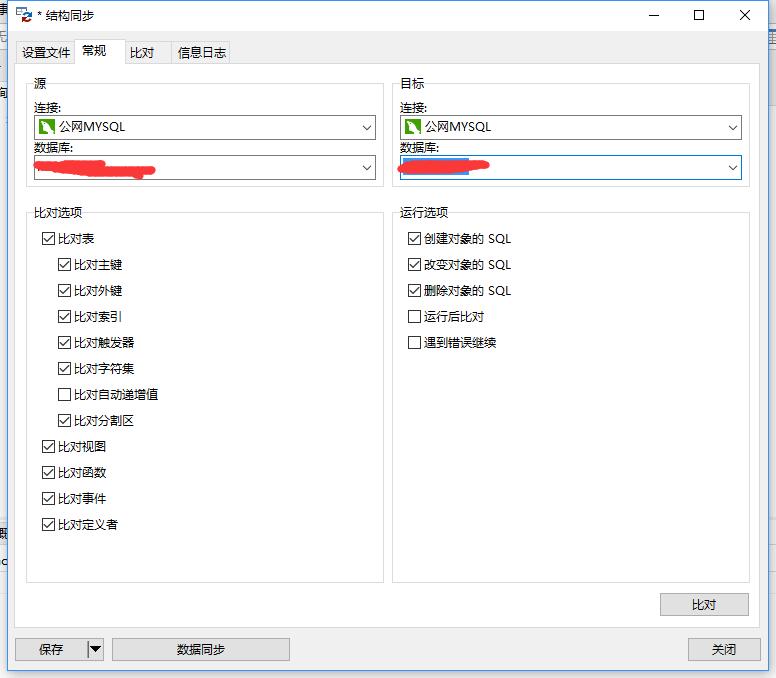Open the source 数据库 dropdown list
This screenshot has width=776, height=678.
[367, 168]
